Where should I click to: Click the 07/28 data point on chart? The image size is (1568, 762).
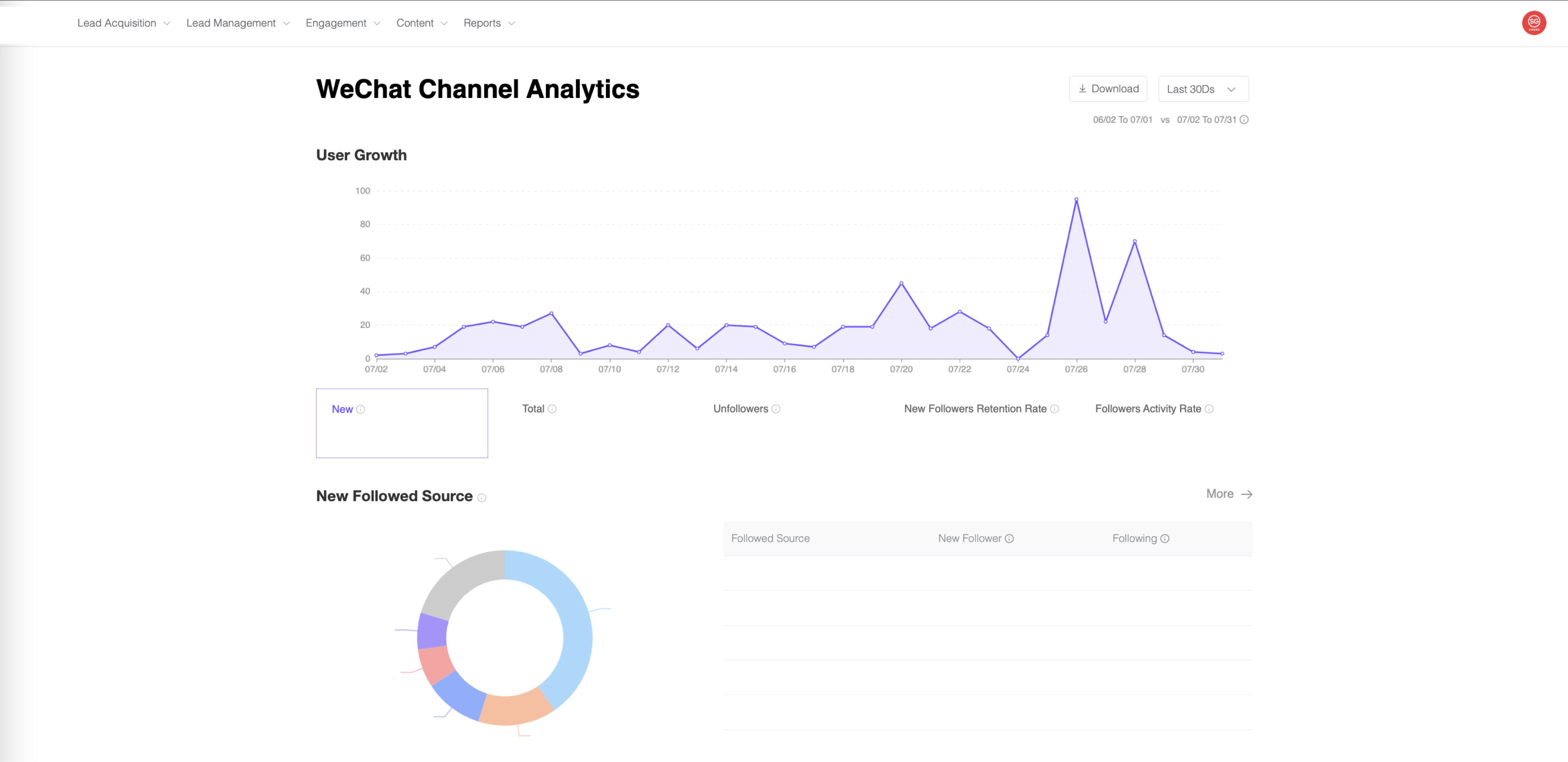coord(1135,242)
